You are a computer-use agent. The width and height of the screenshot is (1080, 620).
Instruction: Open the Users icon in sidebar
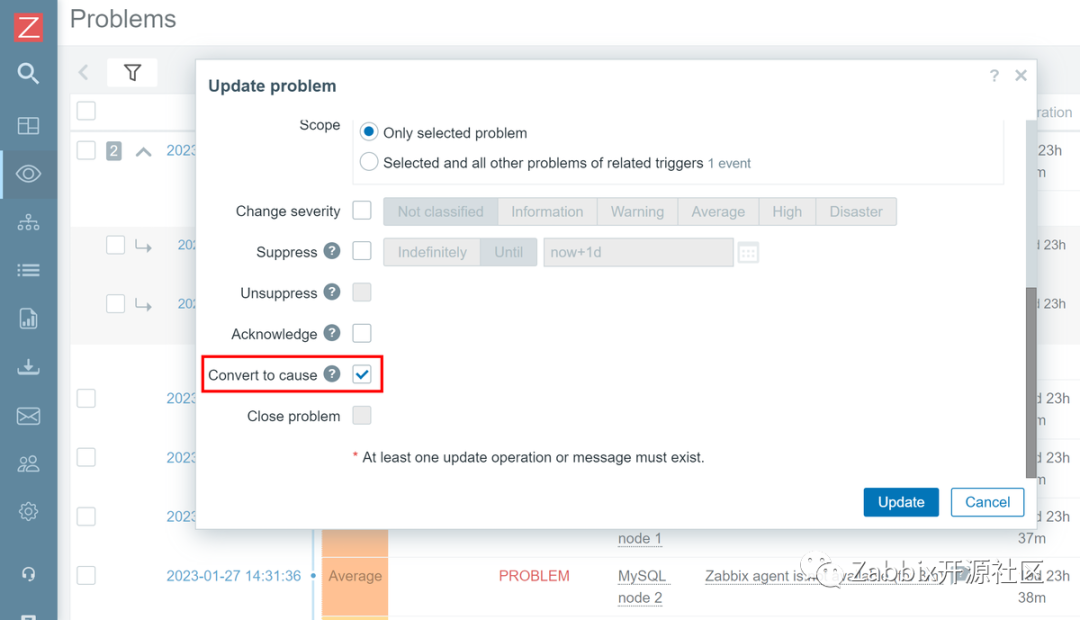coord(28,463)
